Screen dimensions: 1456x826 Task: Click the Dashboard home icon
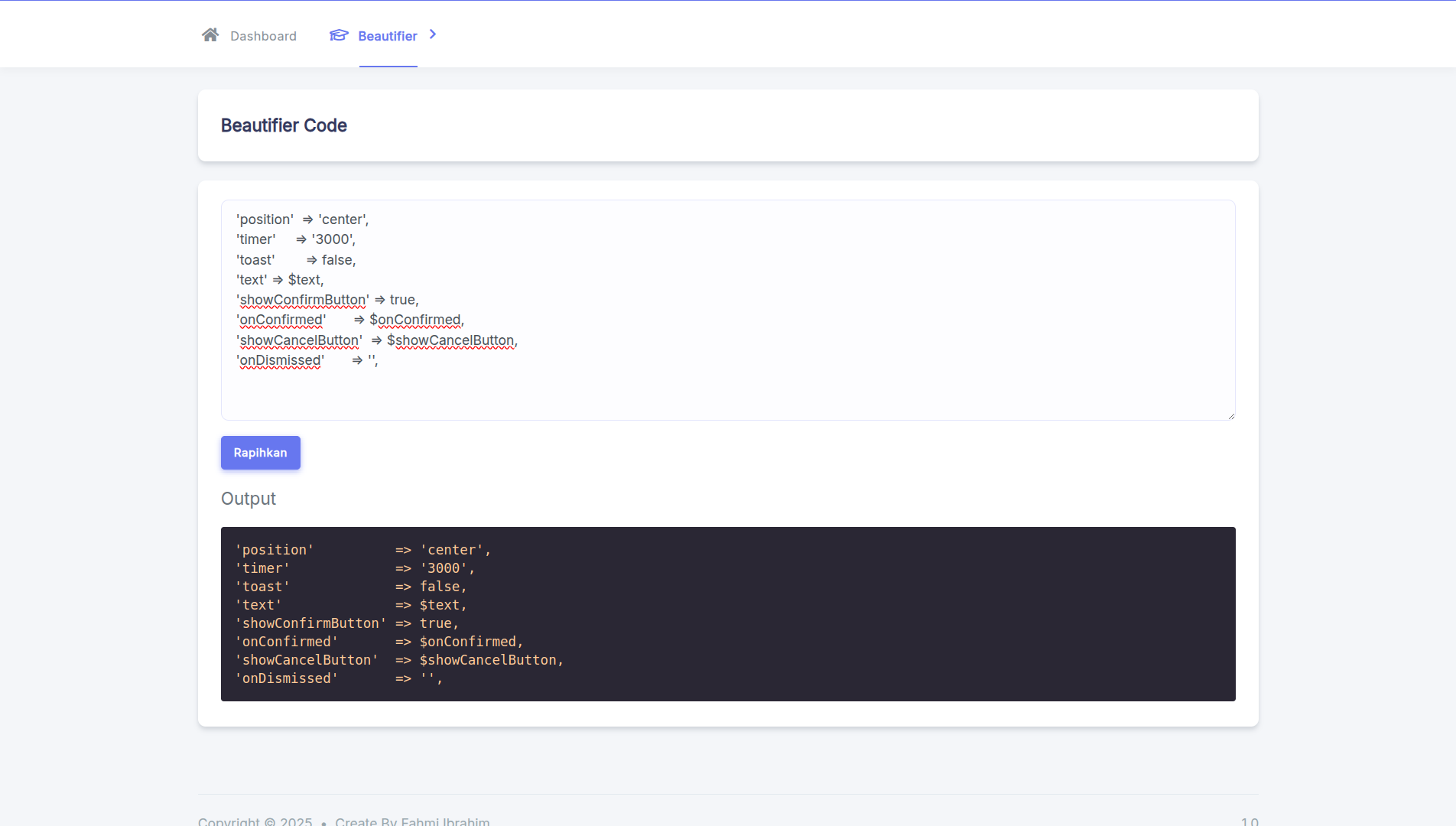[x=210, y=35]
